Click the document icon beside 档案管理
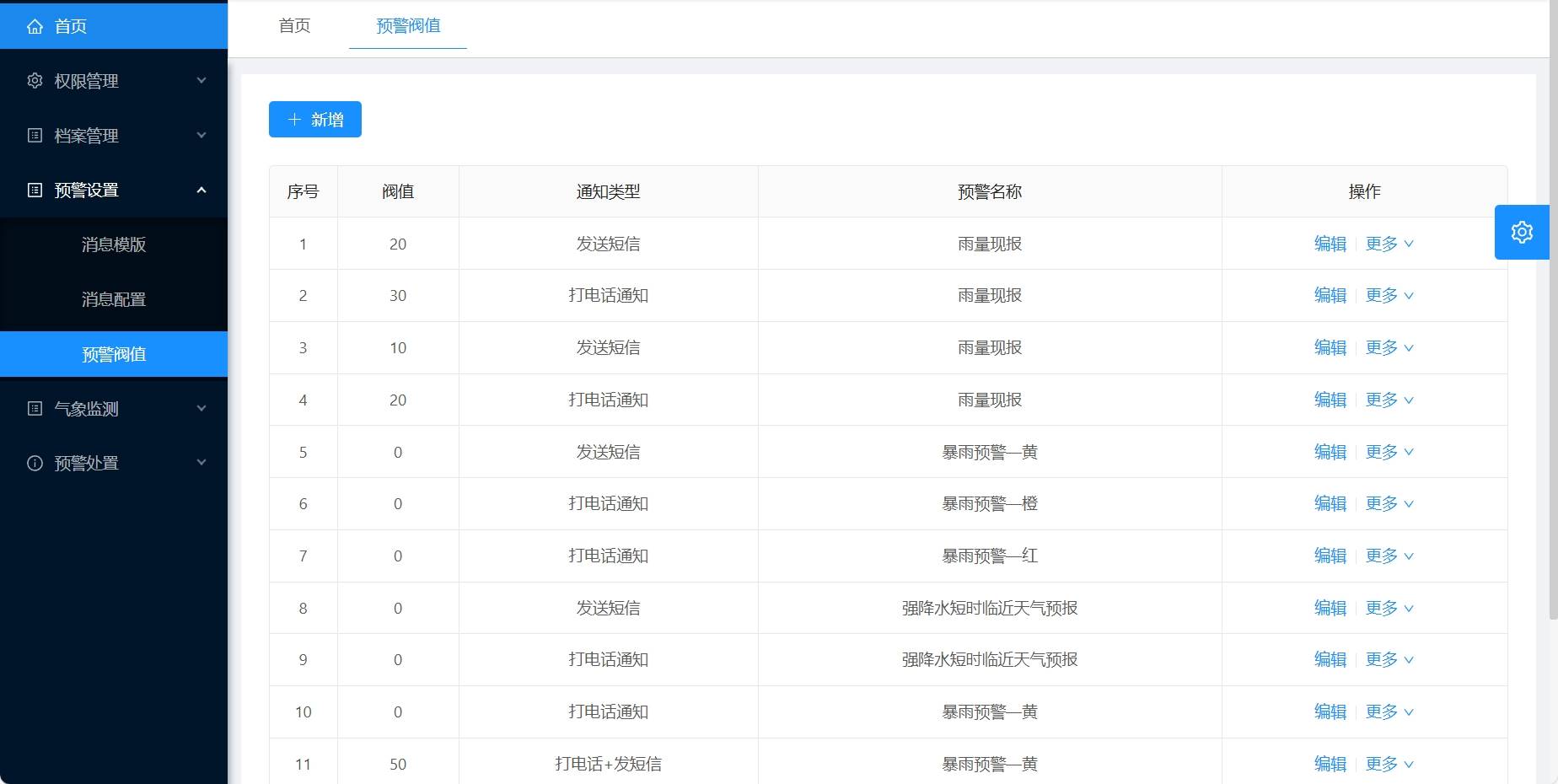 tap(35, 136)
